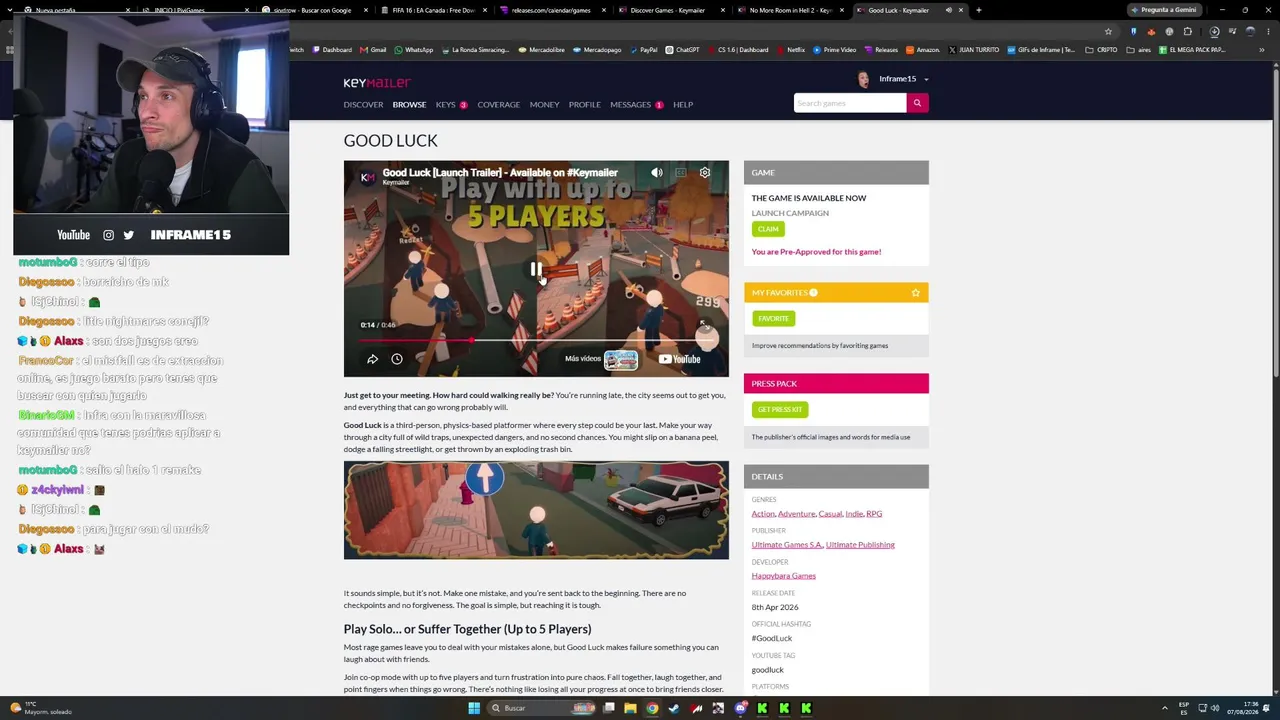Click the My Favorites info icon

(813, 292)
